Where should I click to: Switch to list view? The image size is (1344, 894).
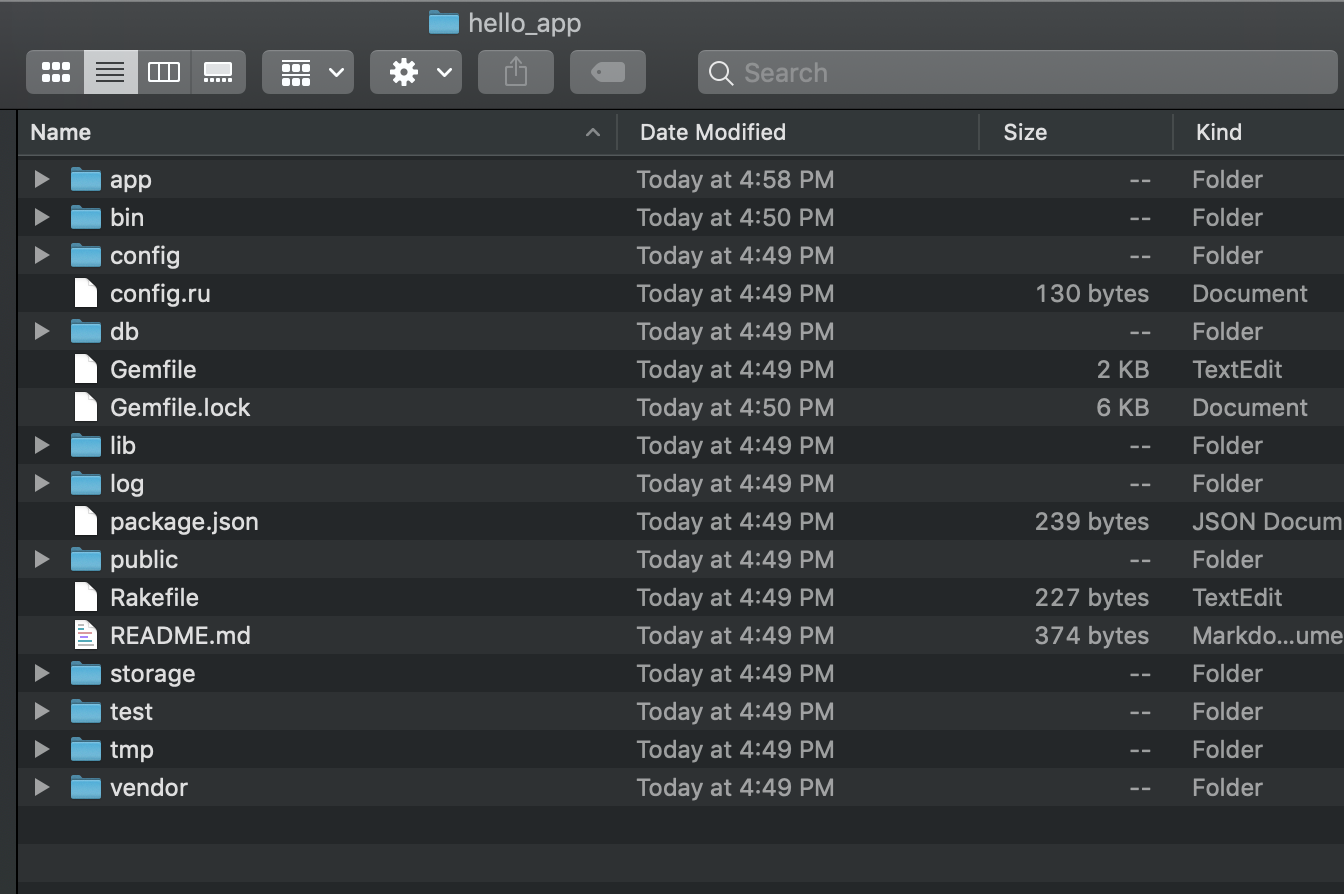pyautogui.click(x=110, y=72)
